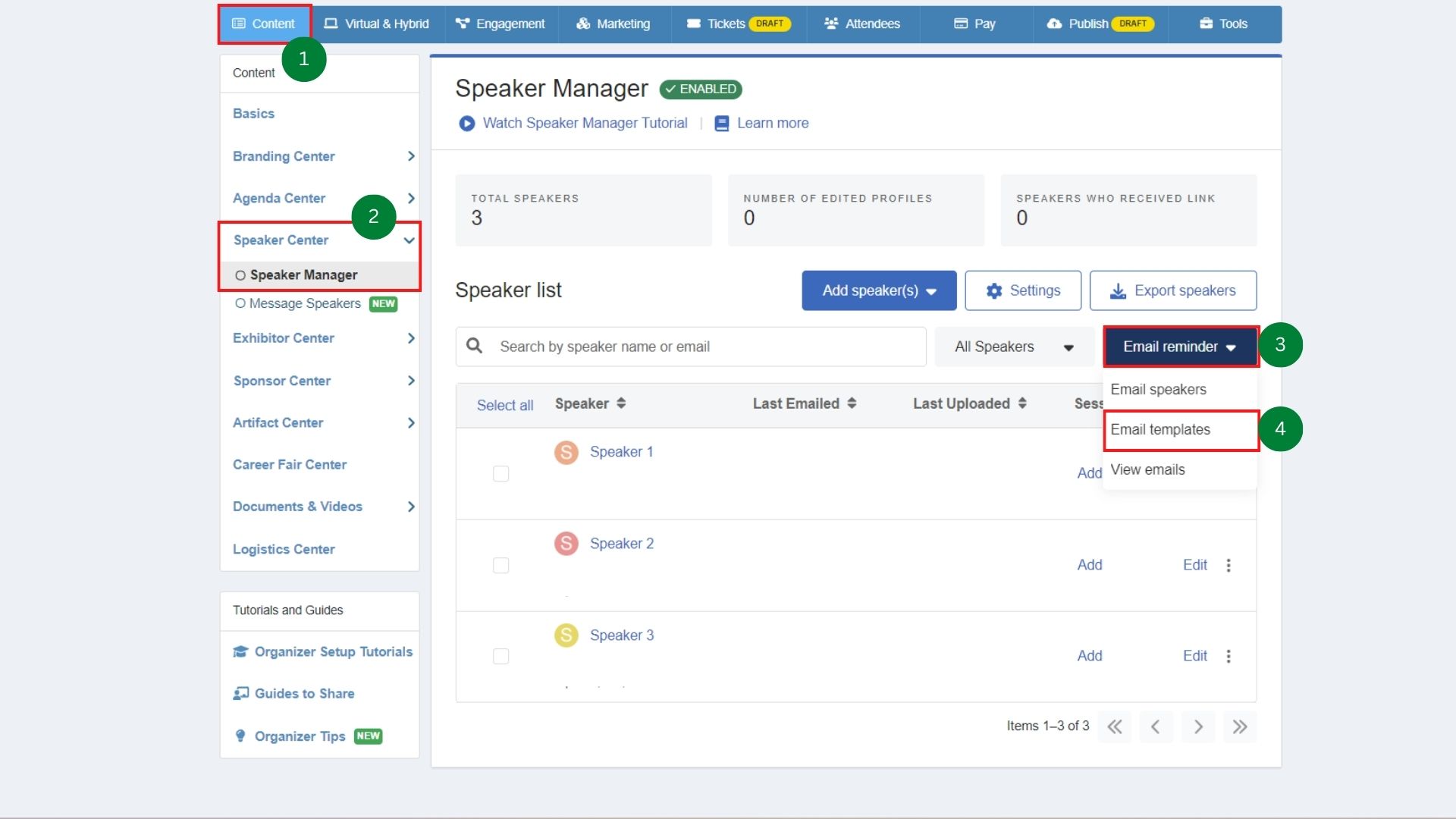This screenshot has width=1456, height=819.
Task: Switch to the Engagement tab
Action: tap(500, 24)
